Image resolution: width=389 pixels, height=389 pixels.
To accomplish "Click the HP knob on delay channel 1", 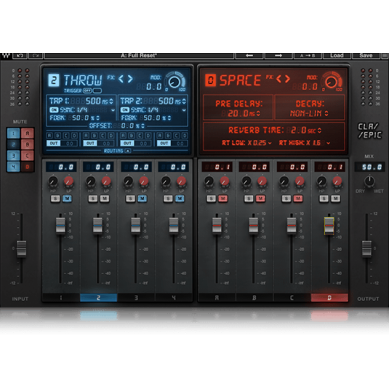I will point(53,182).
